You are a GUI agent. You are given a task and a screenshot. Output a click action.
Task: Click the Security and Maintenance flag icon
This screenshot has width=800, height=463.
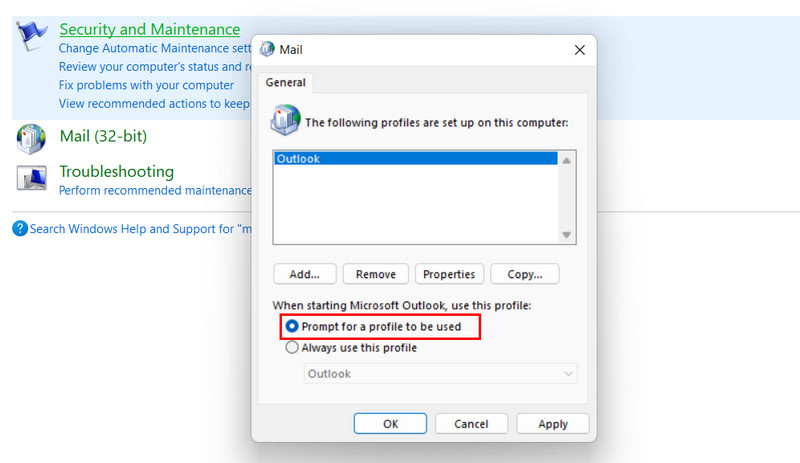pos(32,36)
